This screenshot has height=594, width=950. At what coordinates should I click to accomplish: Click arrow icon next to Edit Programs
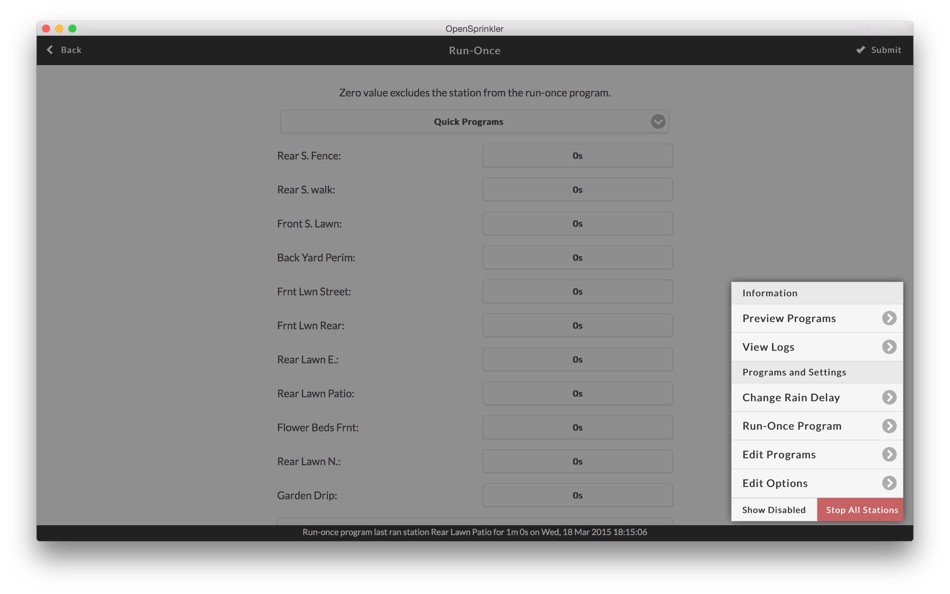click(x=889, y=454)
